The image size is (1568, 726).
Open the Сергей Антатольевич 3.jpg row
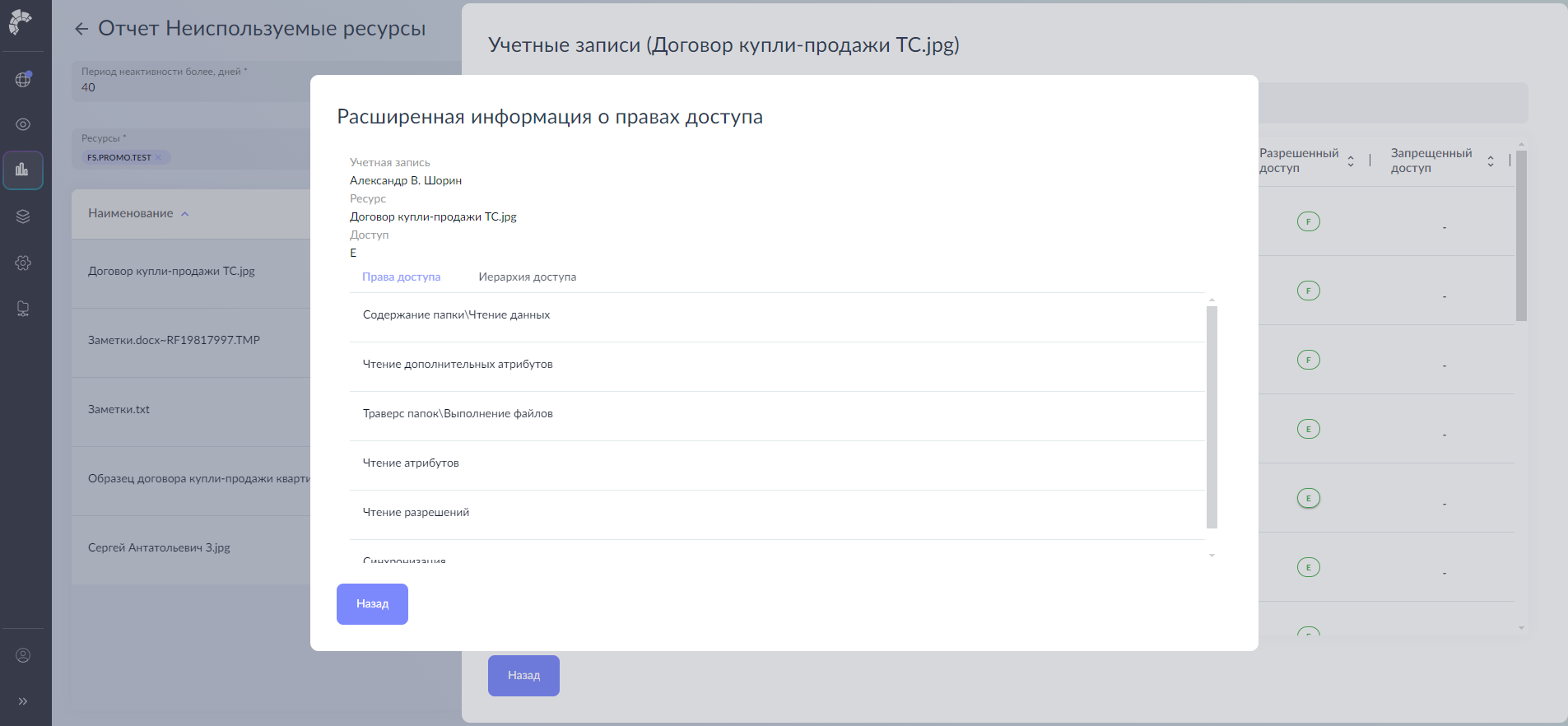[191, 551]
